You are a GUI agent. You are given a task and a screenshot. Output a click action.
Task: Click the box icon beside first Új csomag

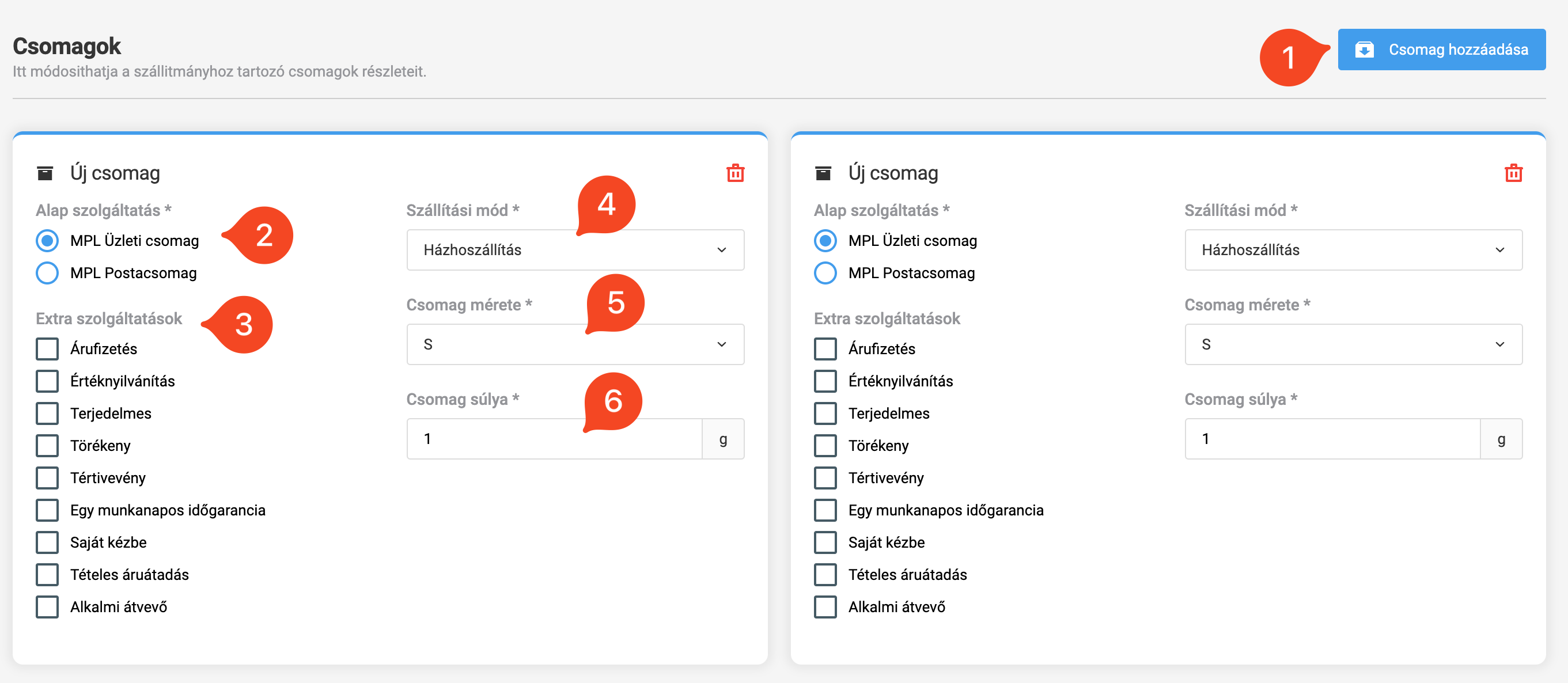point(45,173)
